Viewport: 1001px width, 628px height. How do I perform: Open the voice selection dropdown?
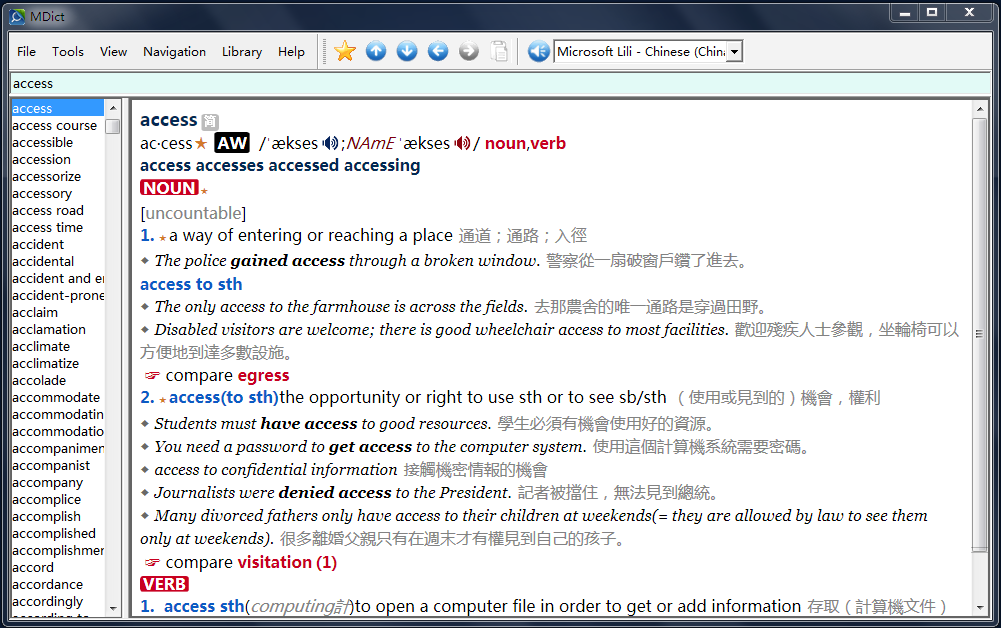coord(735,51)
